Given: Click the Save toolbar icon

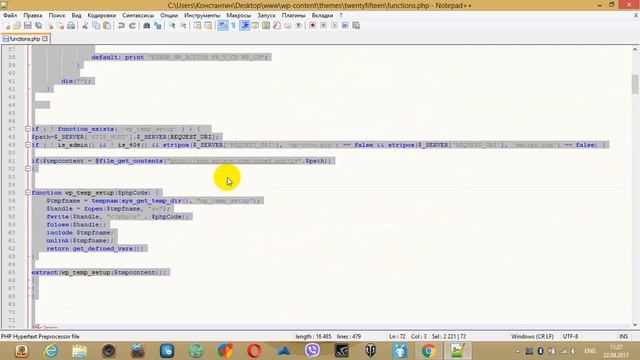Looking at the screenshot, I should (28, 26).
